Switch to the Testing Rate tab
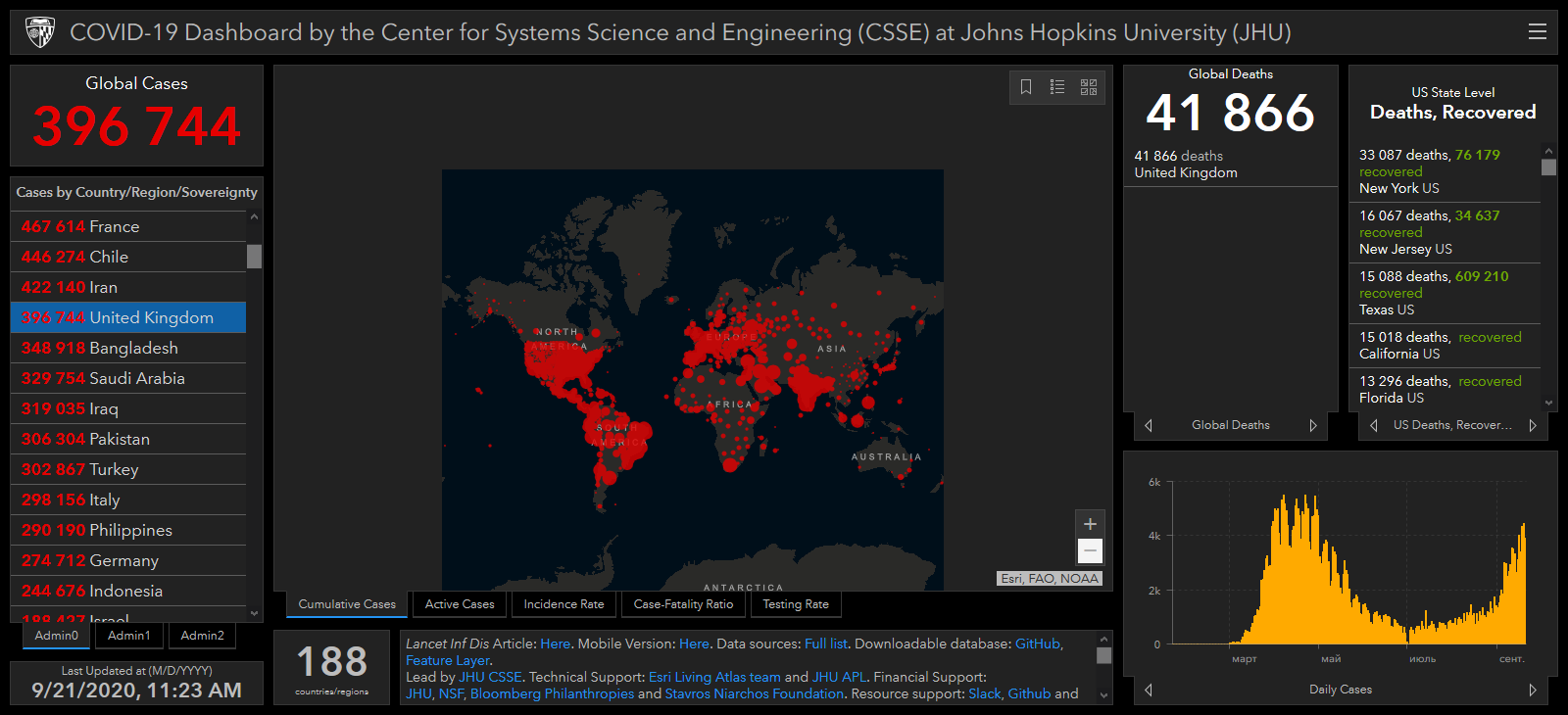 (796, 604)
